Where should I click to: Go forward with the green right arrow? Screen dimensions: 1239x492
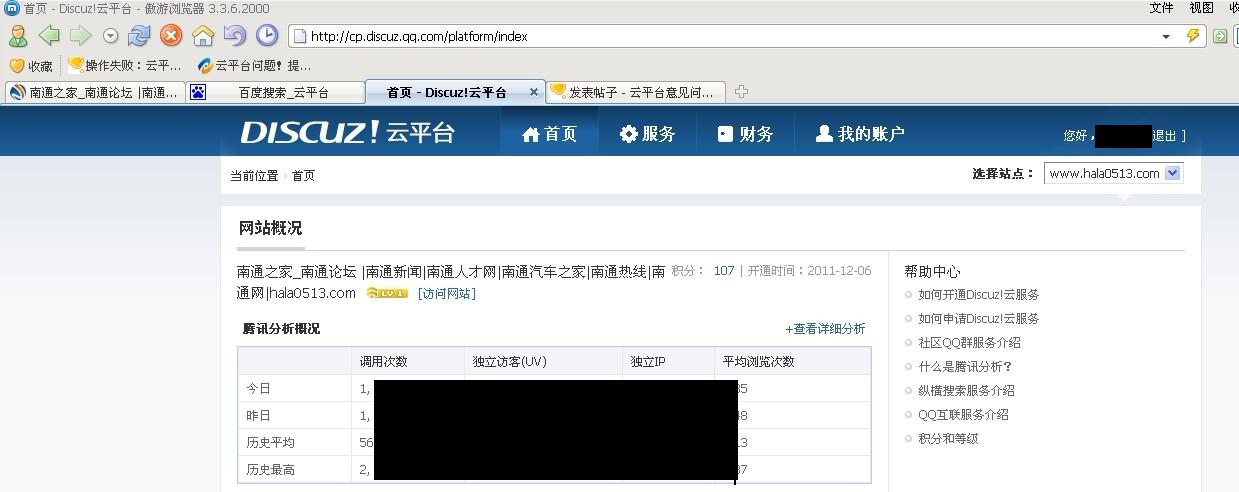(x=80, y=36)
